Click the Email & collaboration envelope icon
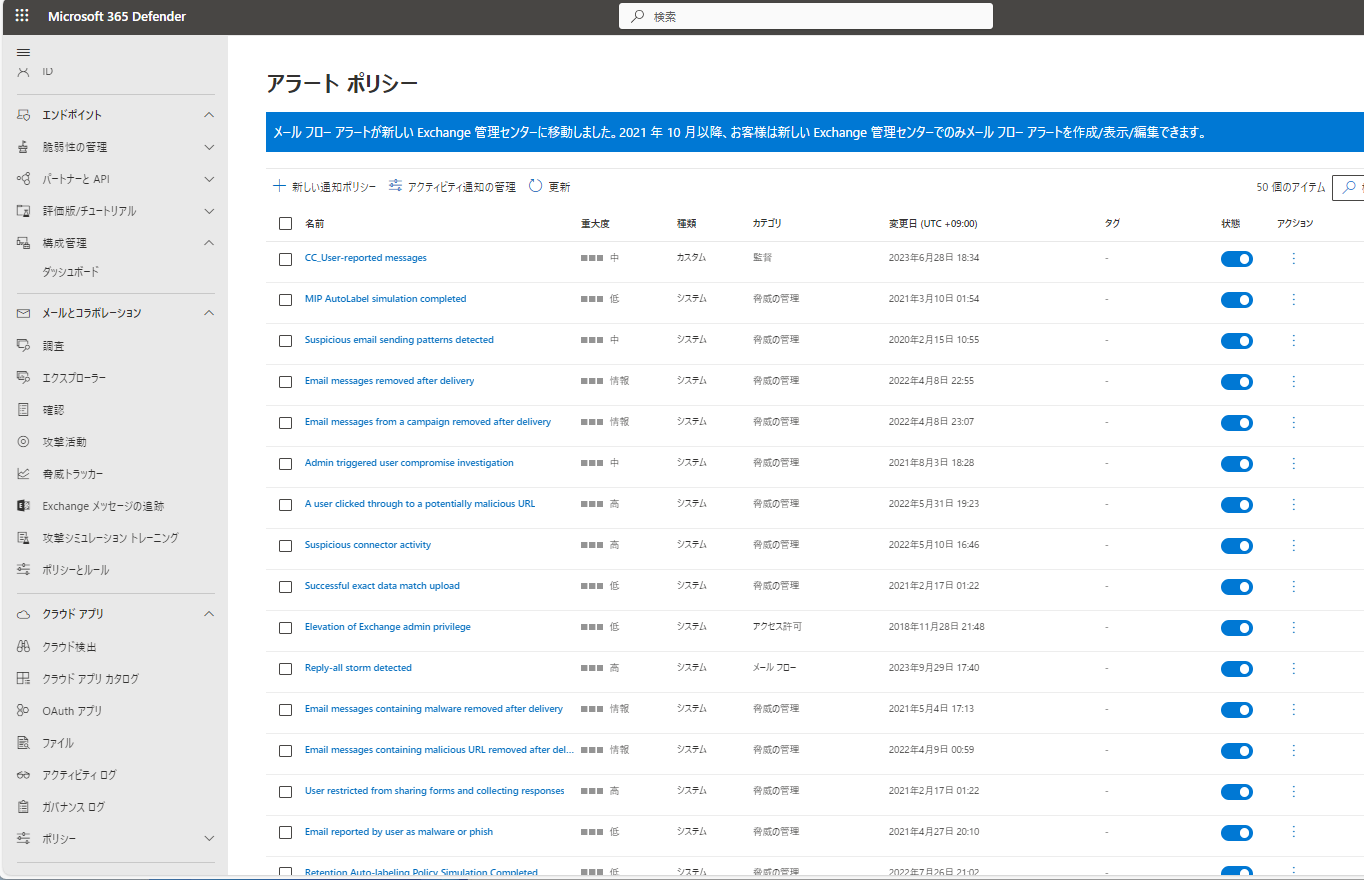The image size is (1364, 880). [23, 313]
